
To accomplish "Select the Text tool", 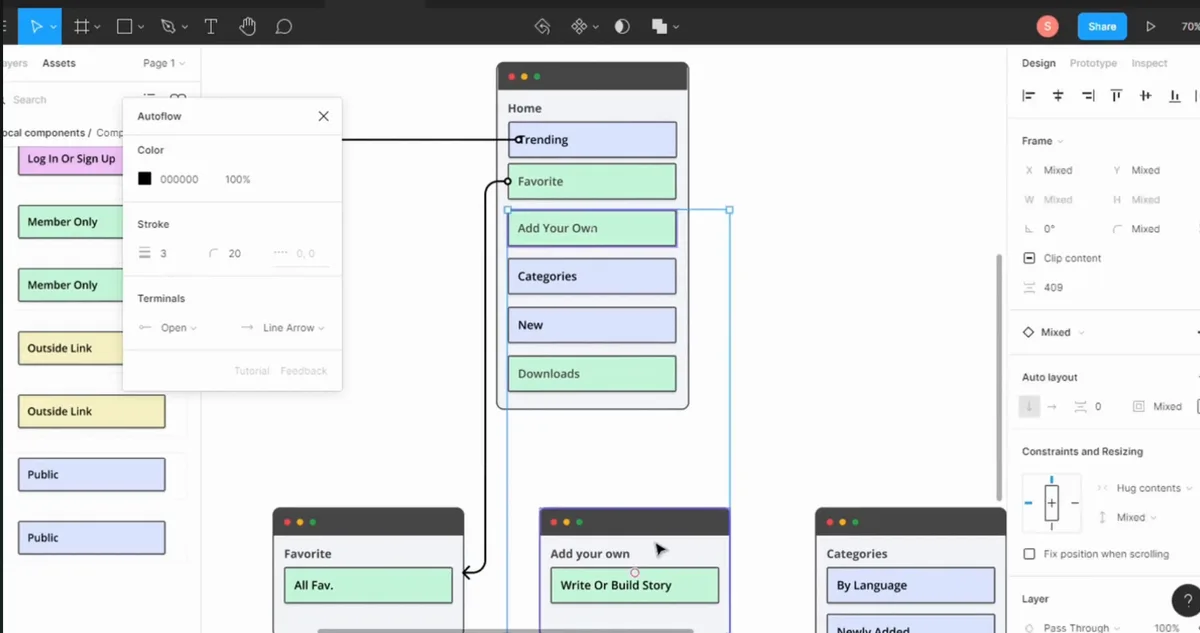I will (x=211, y=27).
